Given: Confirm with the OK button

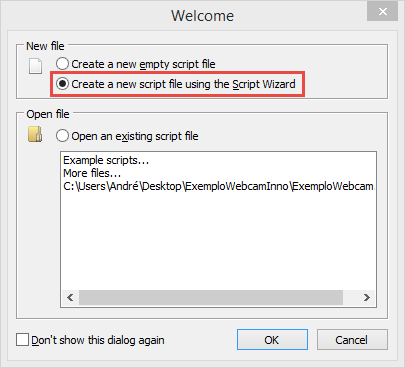Looking at the screenshot, I should [x=272, y=340].
